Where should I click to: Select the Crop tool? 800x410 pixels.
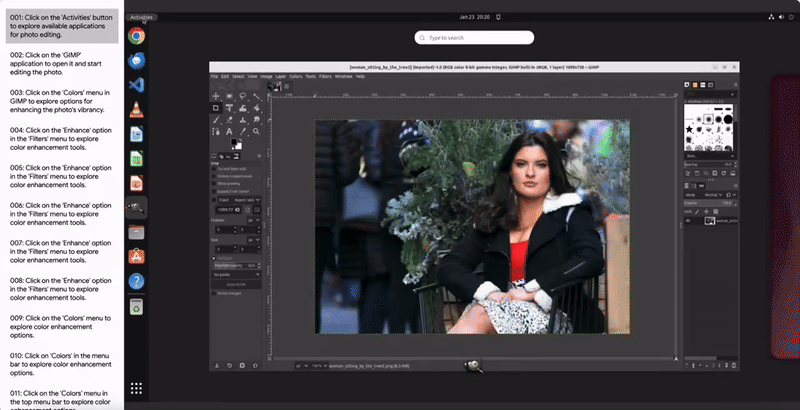pyautogui.click(x=216, y=108)
